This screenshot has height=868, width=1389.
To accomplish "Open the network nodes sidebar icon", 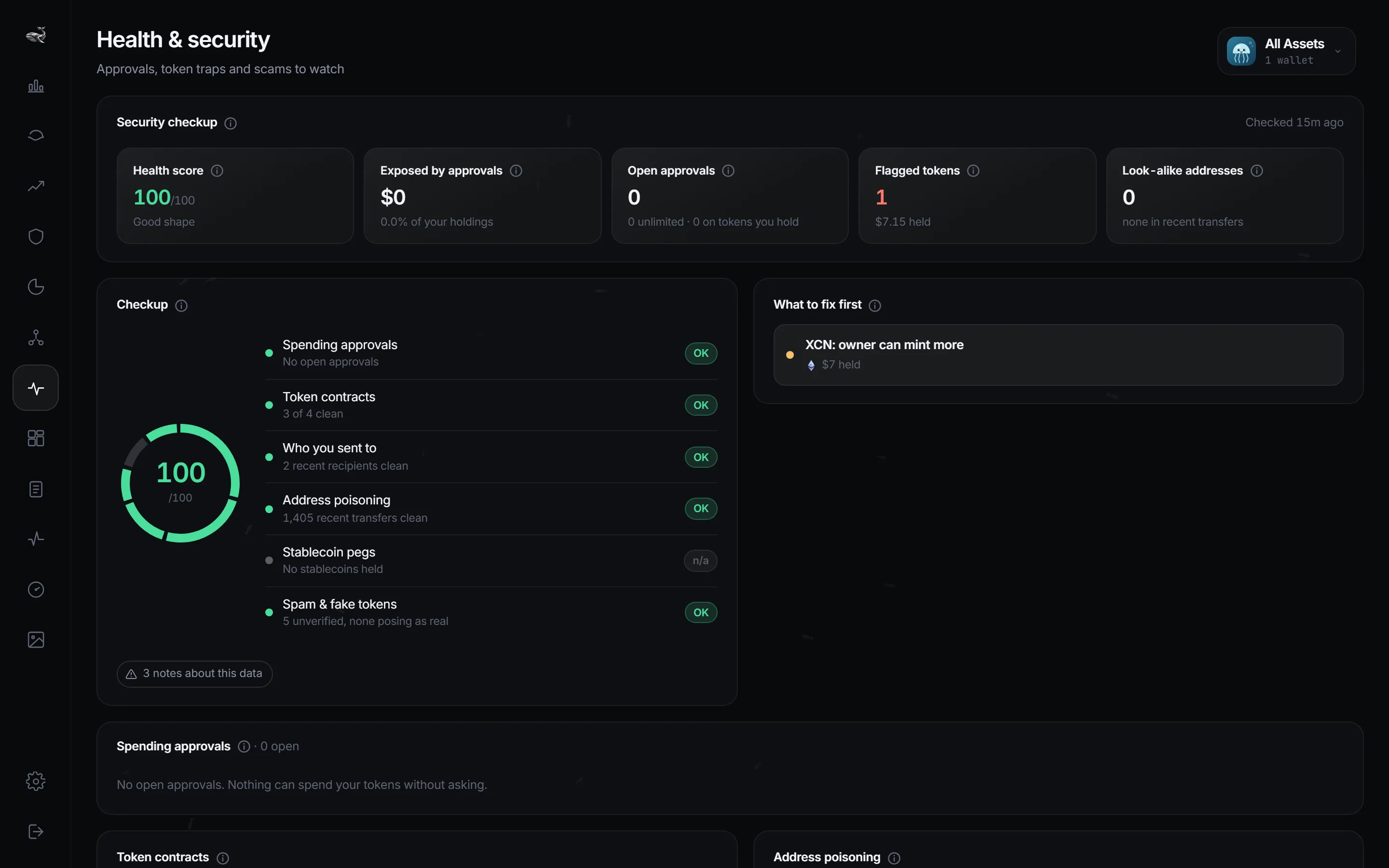I will 36,338.
